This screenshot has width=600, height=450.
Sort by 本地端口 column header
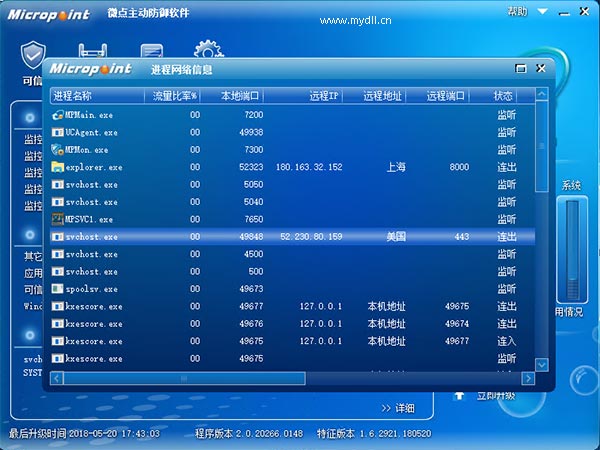pos(232,96)
